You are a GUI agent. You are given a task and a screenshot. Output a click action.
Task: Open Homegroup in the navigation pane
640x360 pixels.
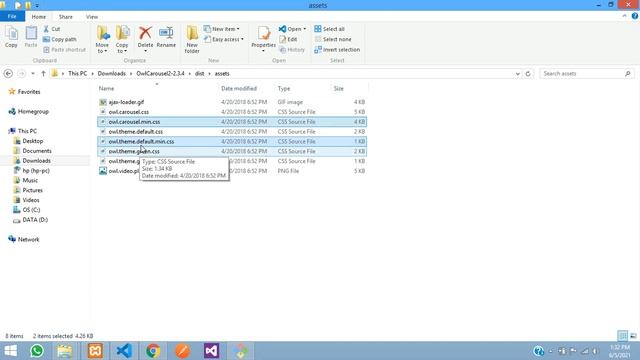tap(33, 111)
